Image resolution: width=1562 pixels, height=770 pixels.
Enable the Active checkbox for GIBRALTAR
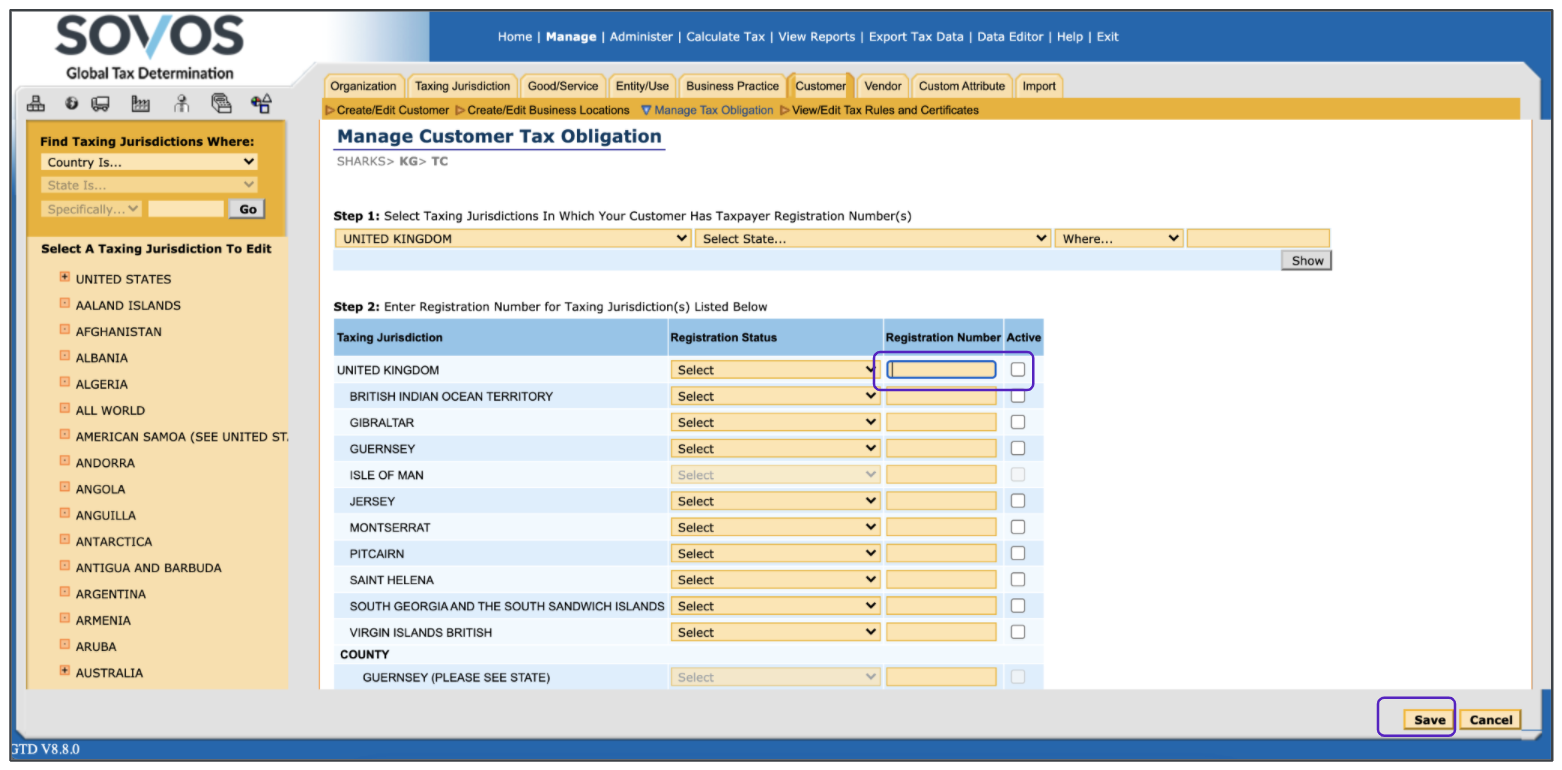click(x=1018, y=422)
